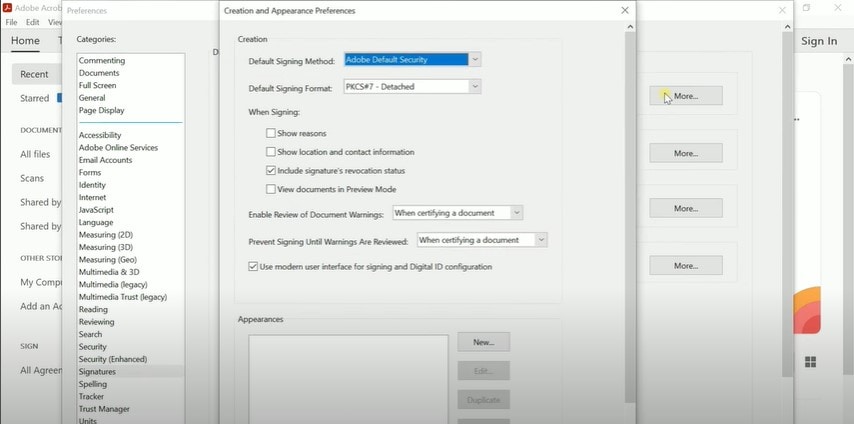Select Reading in the Categories list
The width and height of the screenshot is (854, 424).
(93, 310)
